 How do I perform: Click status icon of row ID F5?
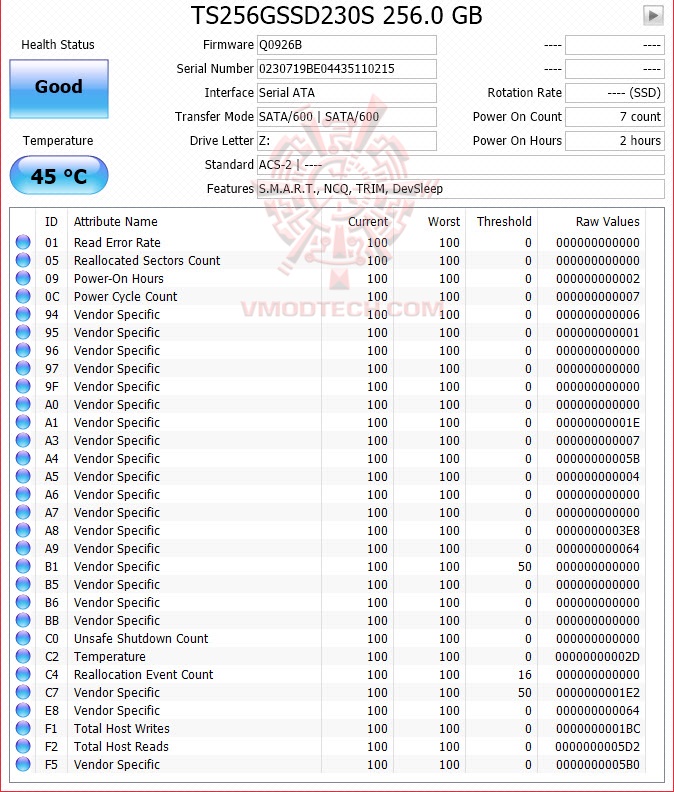click(x=23, y=764)
